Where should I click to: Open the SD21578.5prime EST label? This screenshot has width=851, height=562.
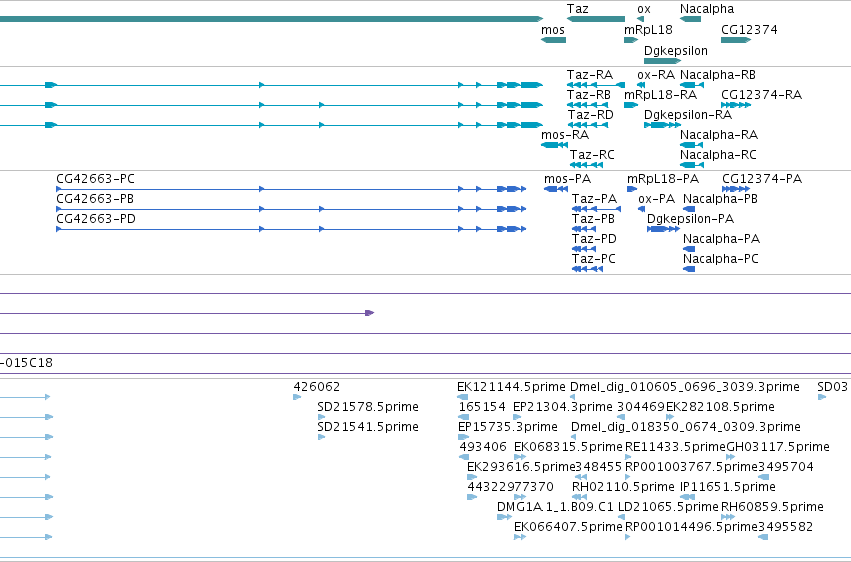pyautogui.click(x=368, y=407)
